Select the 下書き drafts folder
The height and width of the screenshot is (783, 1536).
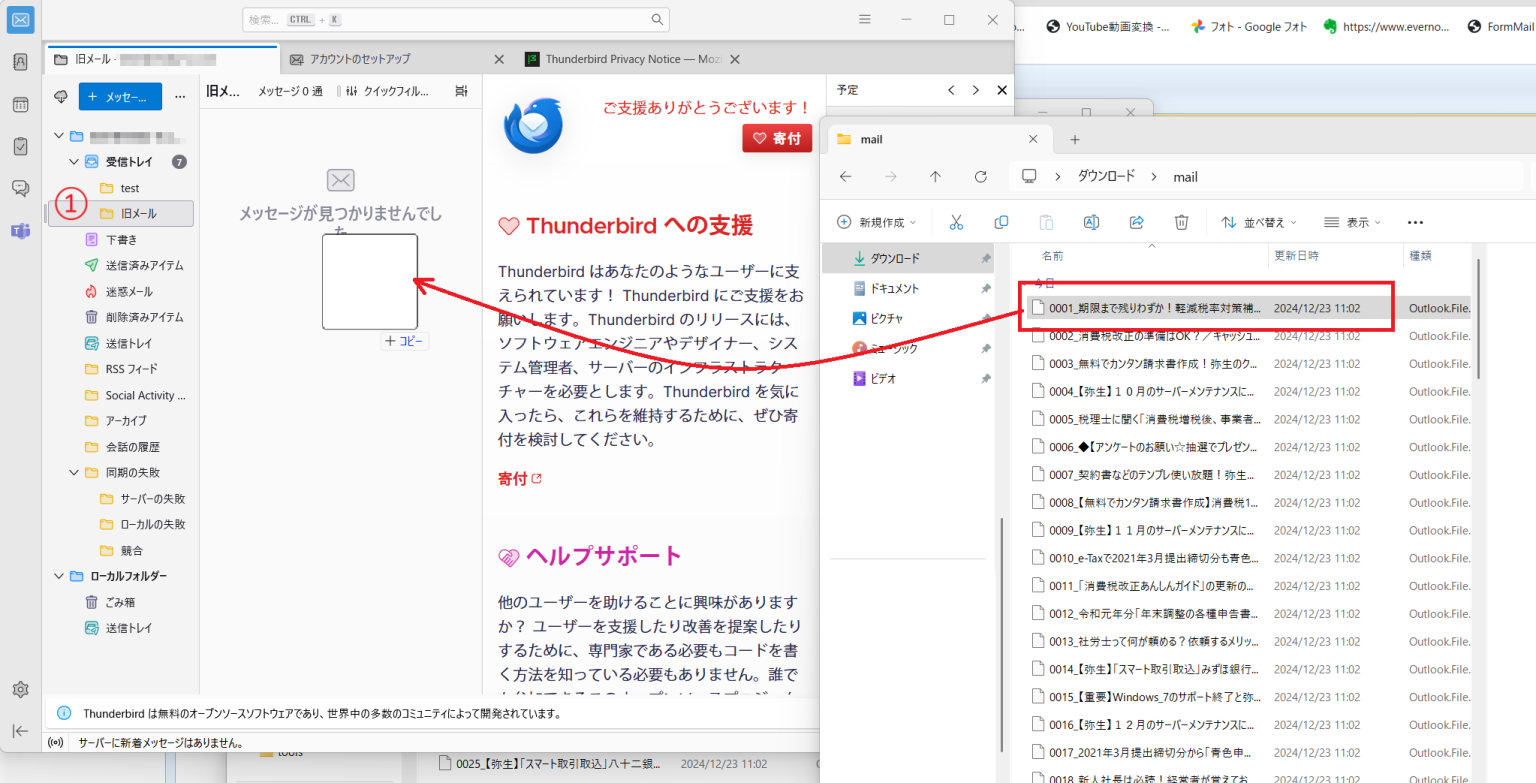pos(122,240)
